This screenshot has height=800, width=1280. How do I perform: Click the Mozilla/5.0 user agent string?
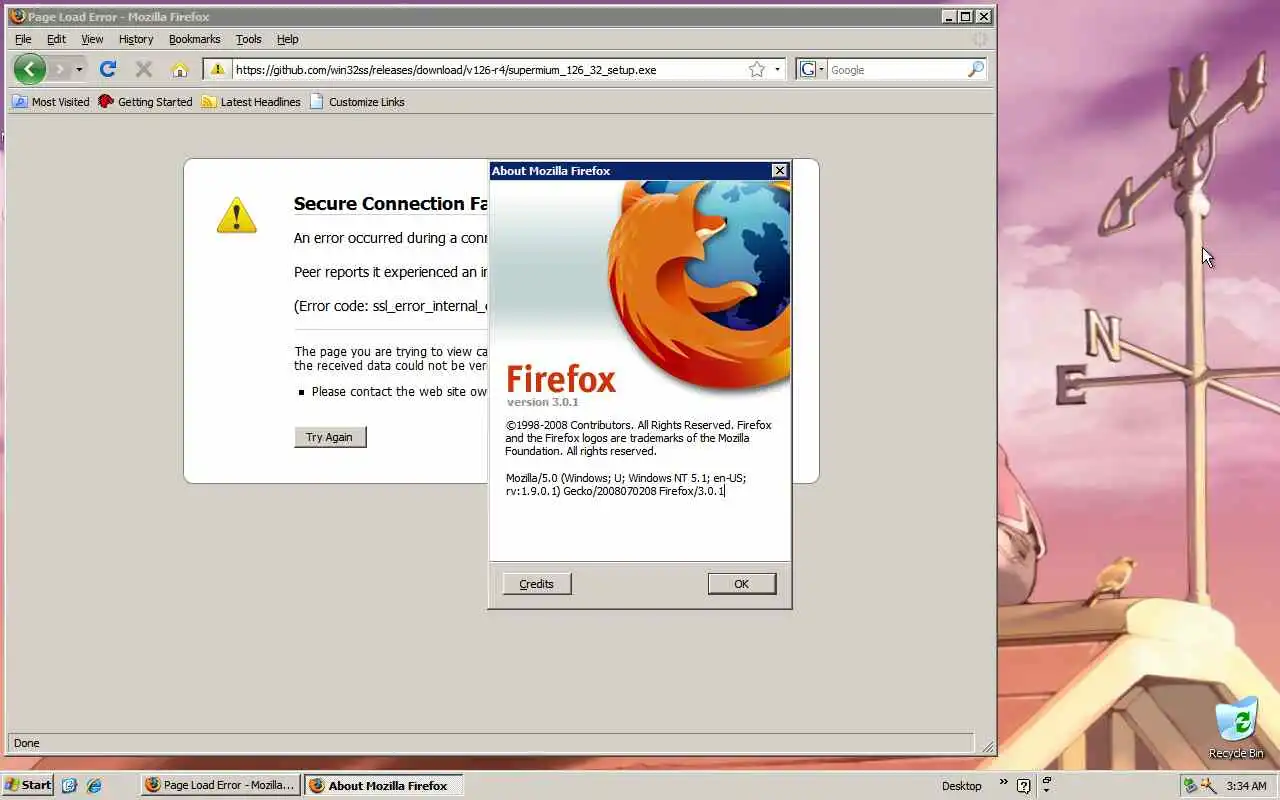[x=626, y=485]
